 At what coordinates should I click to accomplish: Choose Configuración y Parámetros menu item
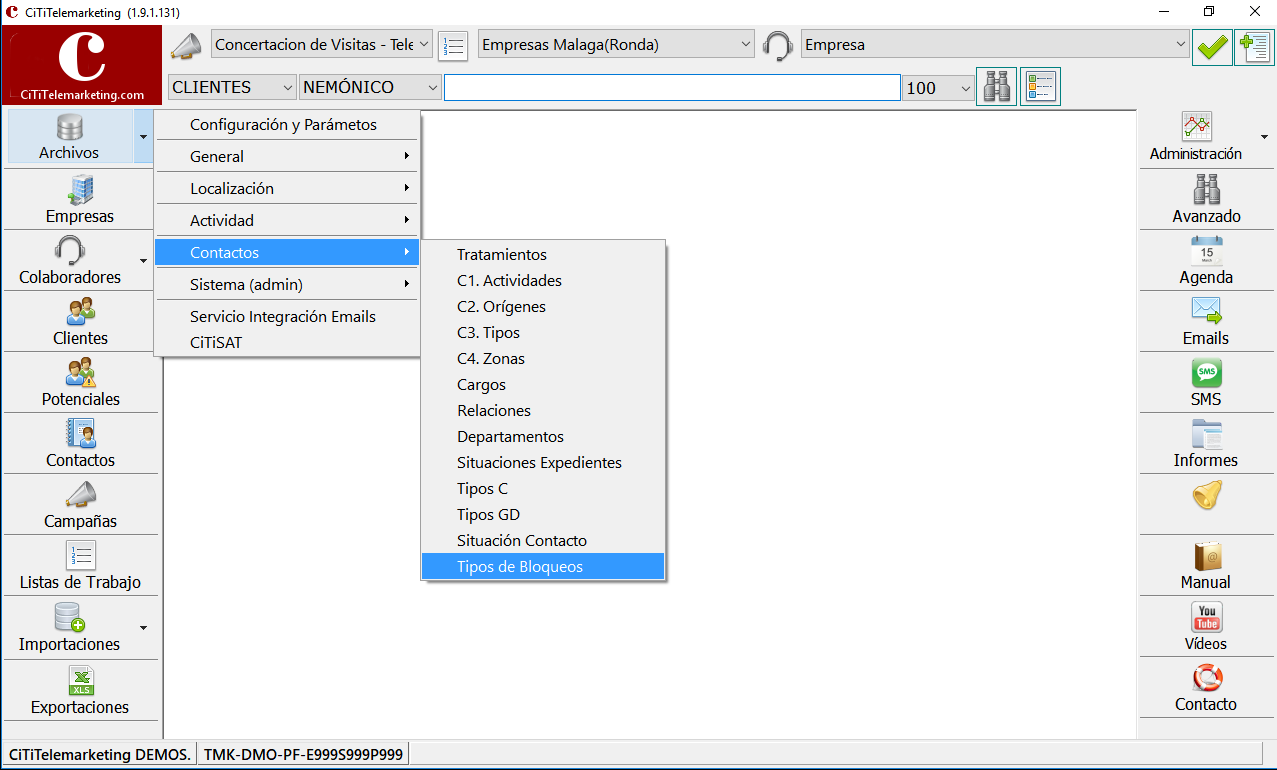tap(287, 125)
